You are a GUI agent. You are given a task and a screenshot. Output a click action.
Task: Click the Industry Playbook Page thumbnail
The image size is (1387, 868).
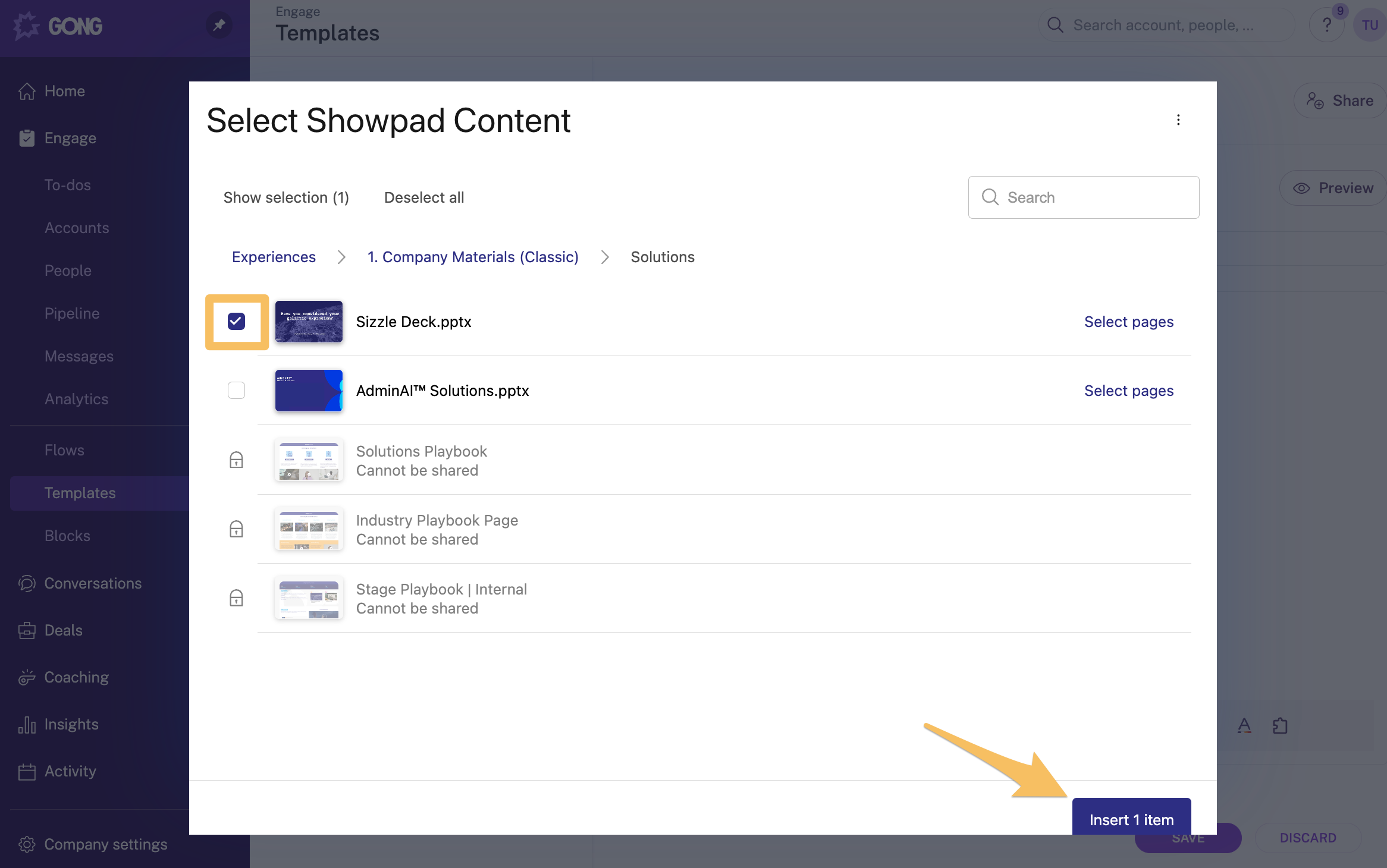(309, 529)
